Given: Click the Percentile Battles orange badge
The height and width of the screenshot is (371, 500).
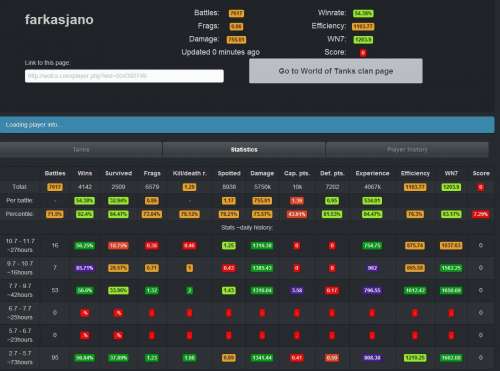Looking at the screenshot, I should click(x=55, y=214).
